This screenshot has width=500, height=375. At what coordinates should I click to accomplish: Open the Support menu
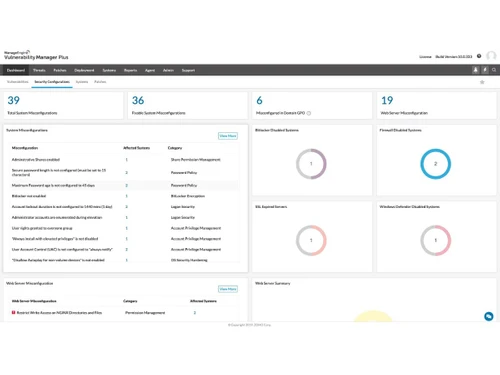click(188, 70)
